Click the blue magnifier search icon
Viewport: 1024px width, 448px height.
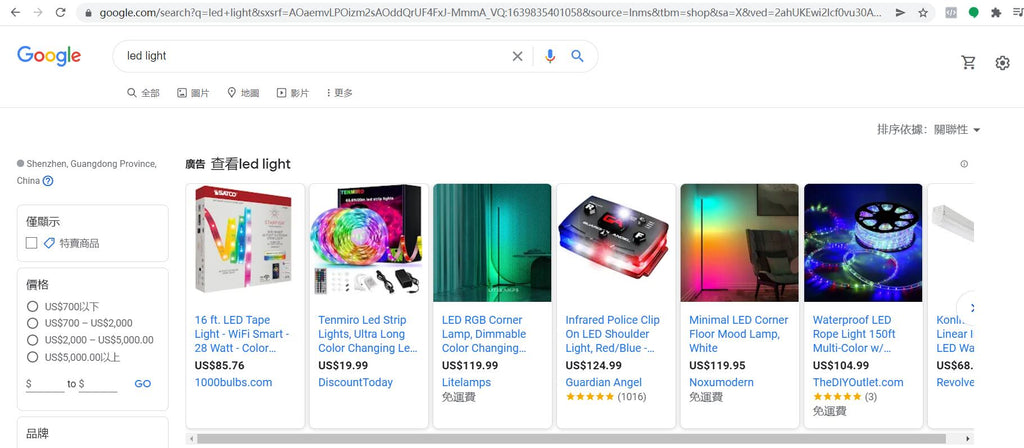[577, 56]
